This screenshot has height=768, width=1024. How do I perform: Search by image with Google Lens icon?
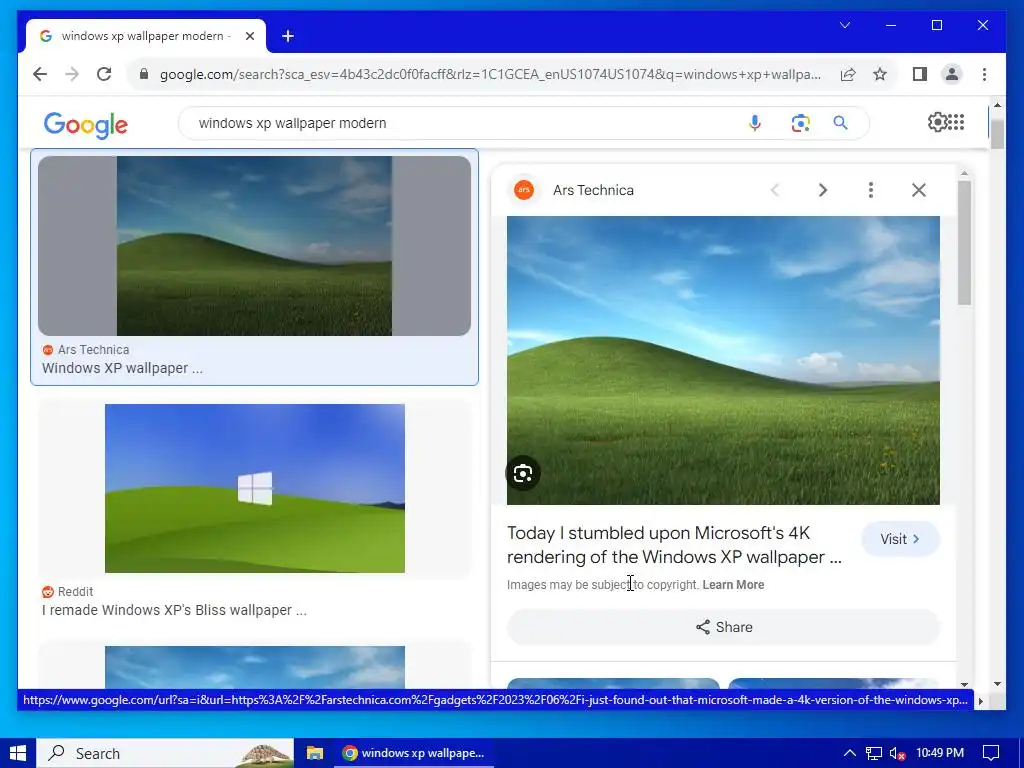click(801, 123)
